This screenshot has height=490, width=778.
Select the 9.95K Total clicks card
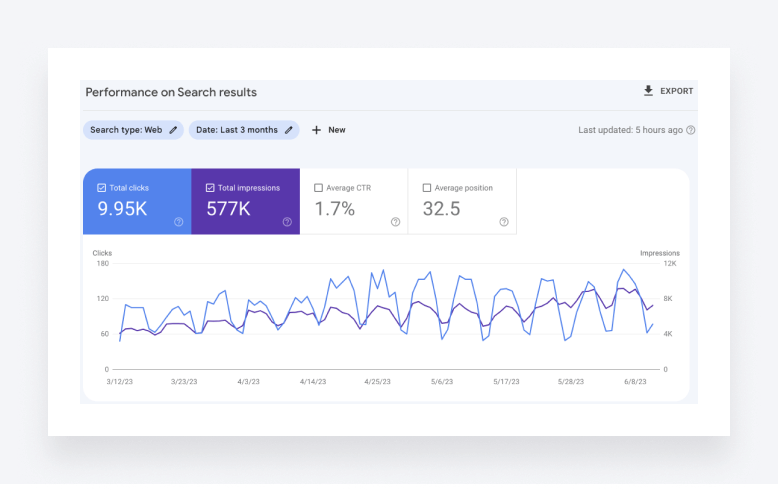(x=135, y=209)
